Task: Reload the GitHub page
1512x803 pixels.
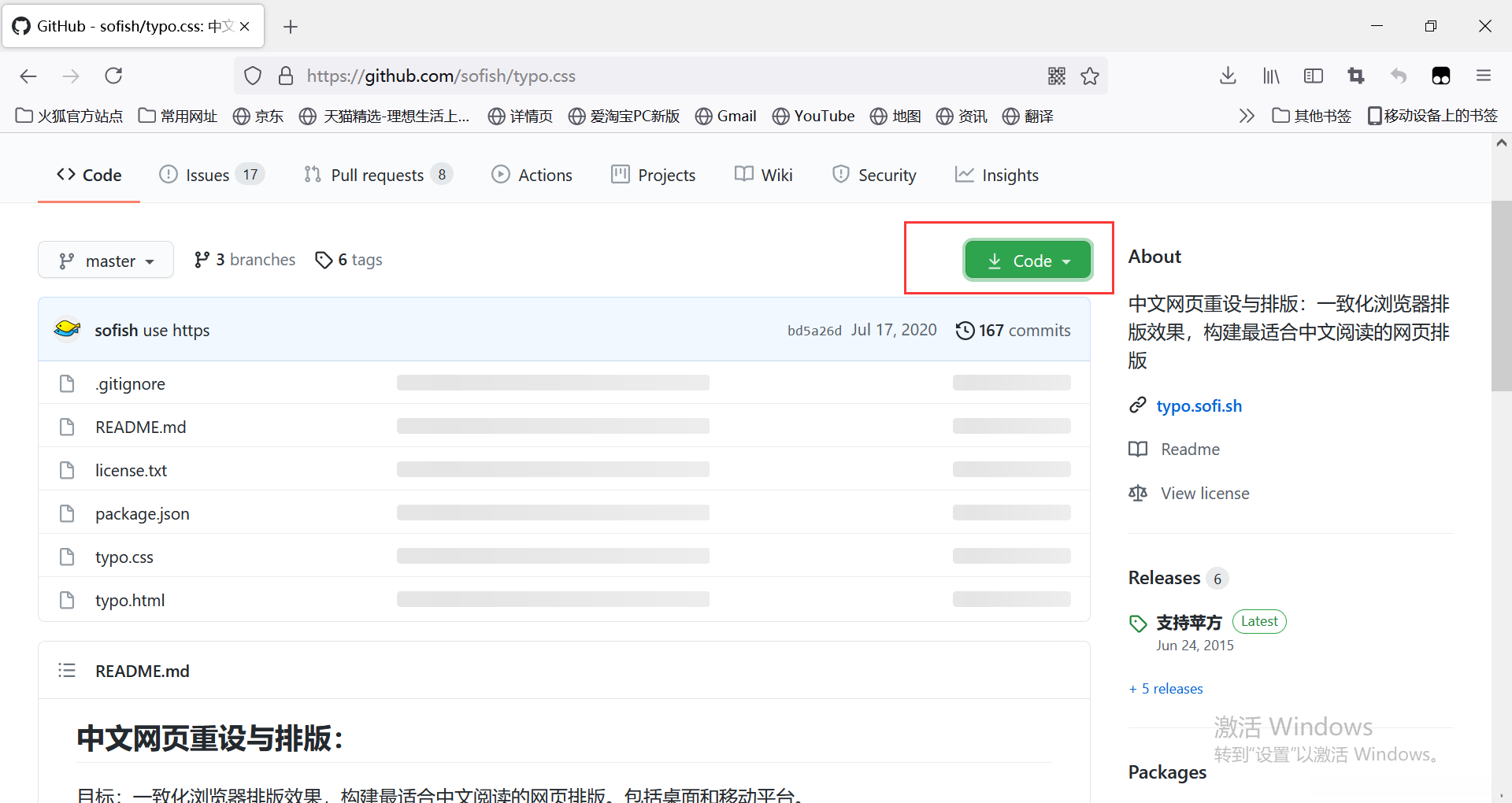Action: tap(113, 76)
